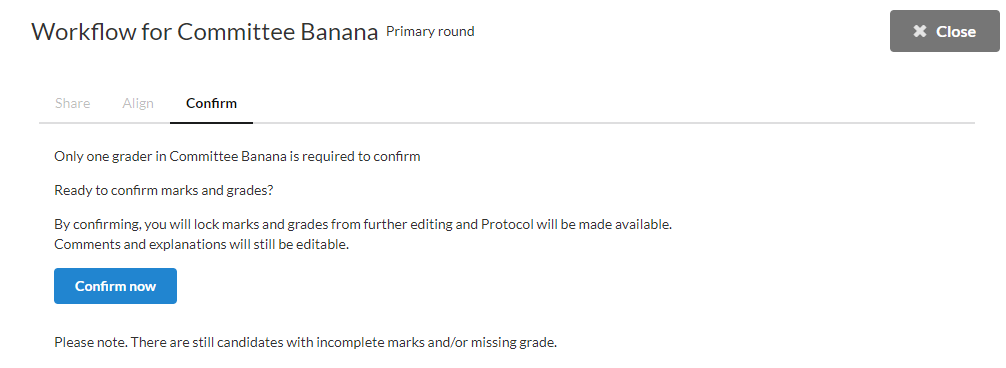1006x368 pixels.
Task: Click 'Committee Banana' in the grader notice
Action: tap(228, 156)
